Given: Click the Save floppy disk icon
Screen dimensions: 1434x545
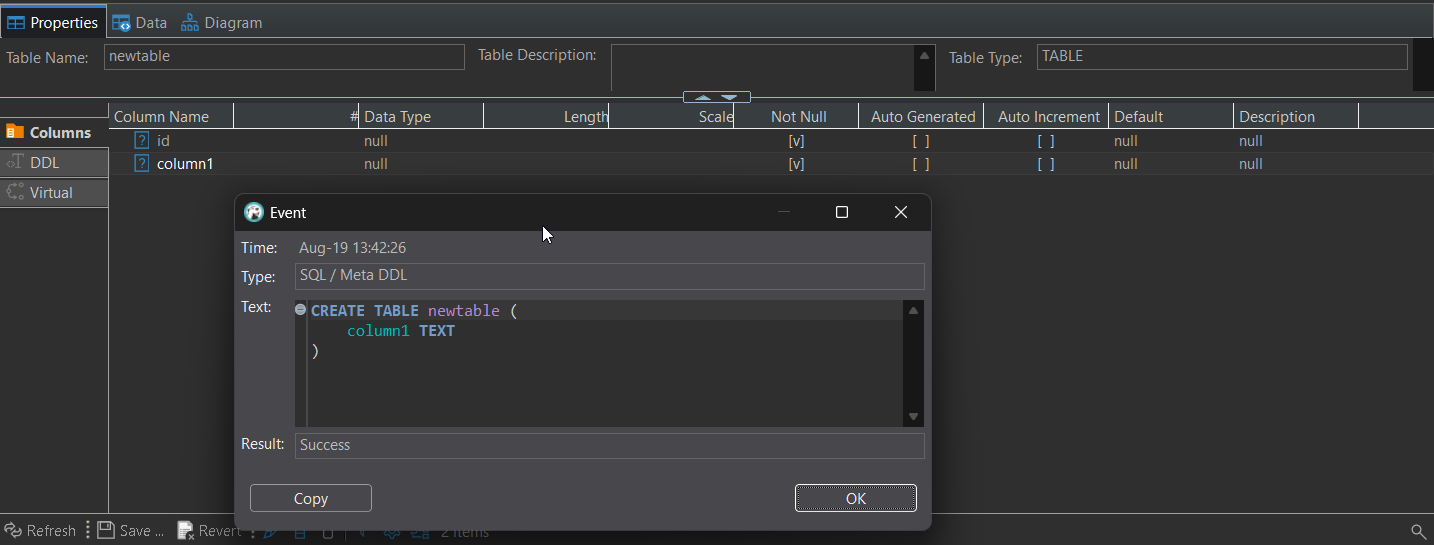Looking at the screenshot, I should (106, 530).
